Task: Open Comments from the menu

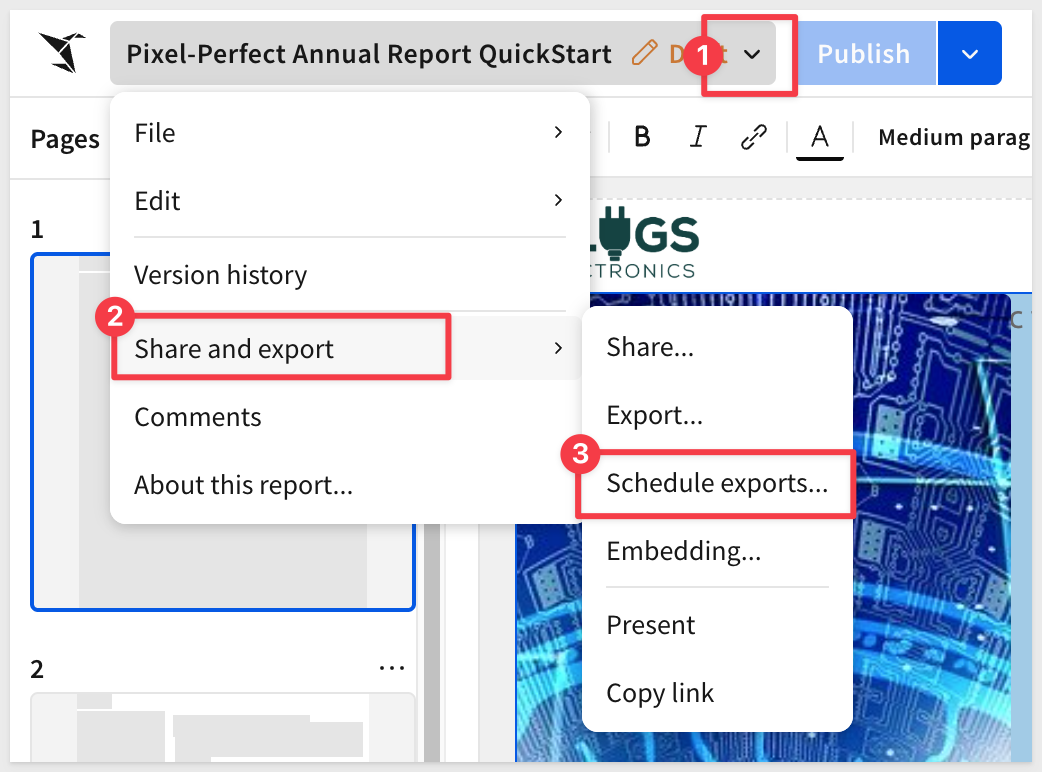Action: click(198, 417)
